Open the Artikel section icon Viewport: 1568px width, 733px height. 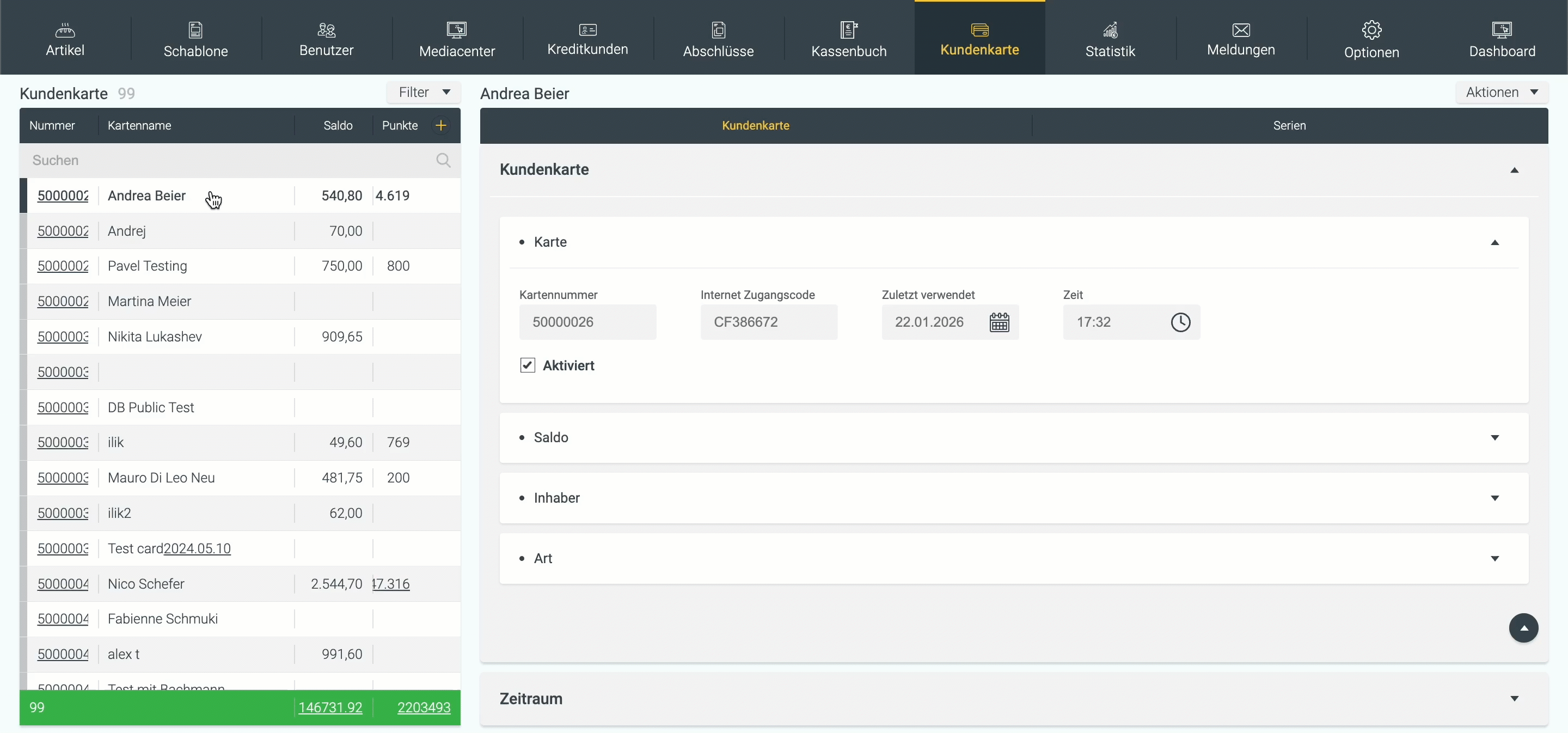(65, 29)
